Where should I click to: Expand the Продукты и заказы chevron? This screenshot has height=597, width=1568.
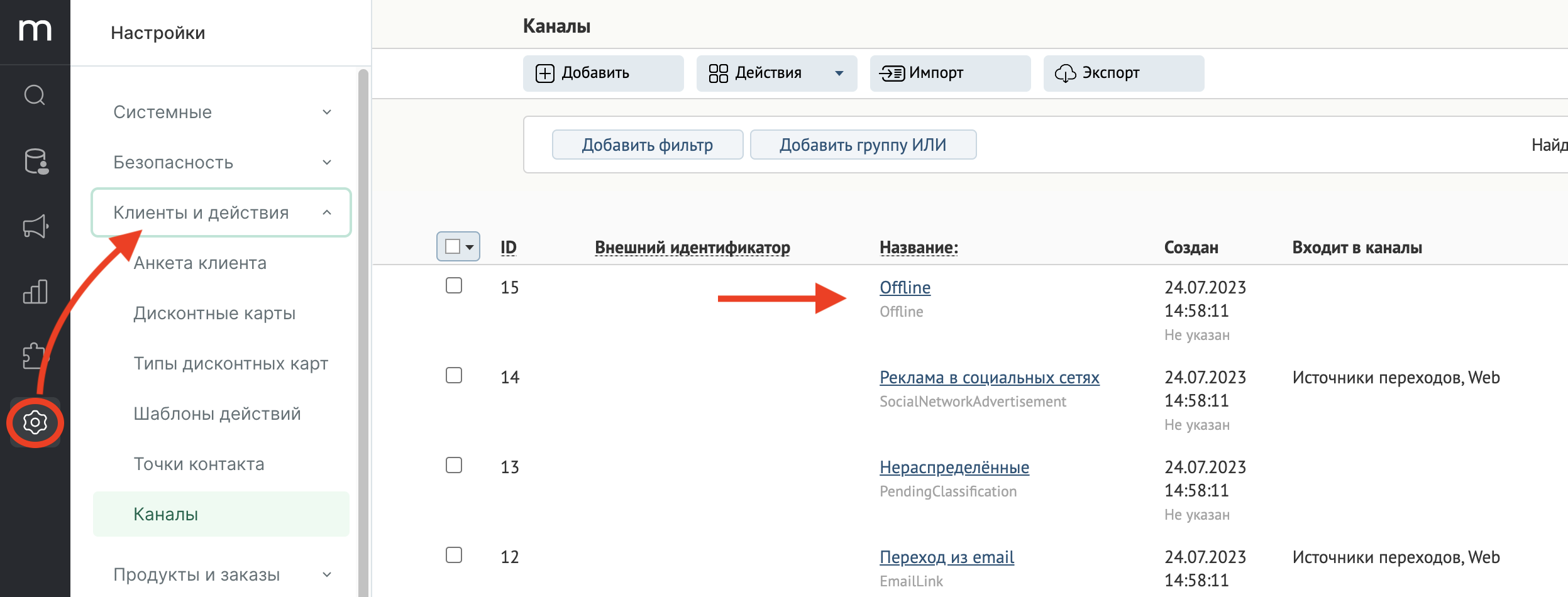tap(327, 574)
